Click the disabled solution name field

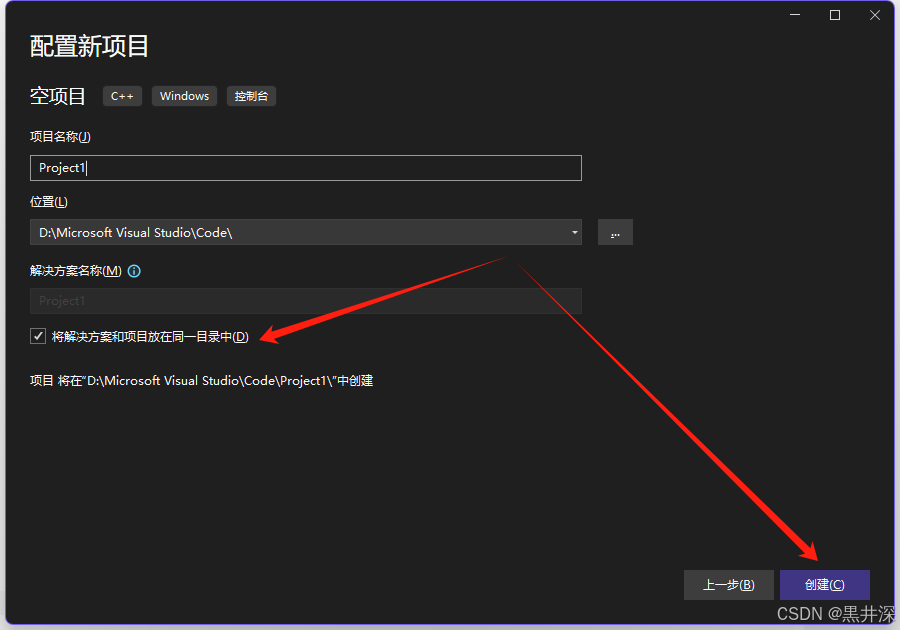tap(305, 301)
